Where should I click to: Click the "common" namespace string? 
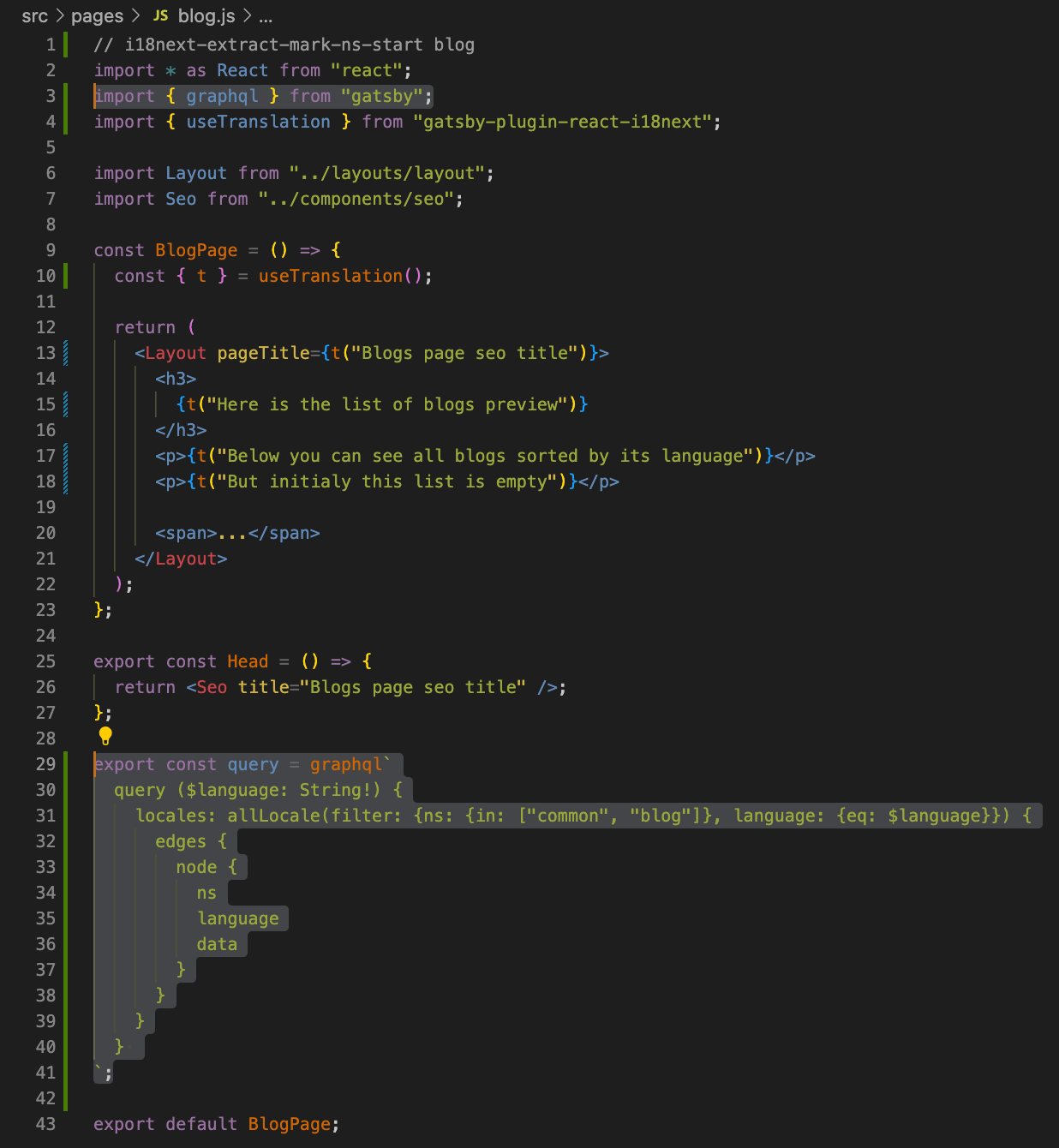(x=568, y=816)
